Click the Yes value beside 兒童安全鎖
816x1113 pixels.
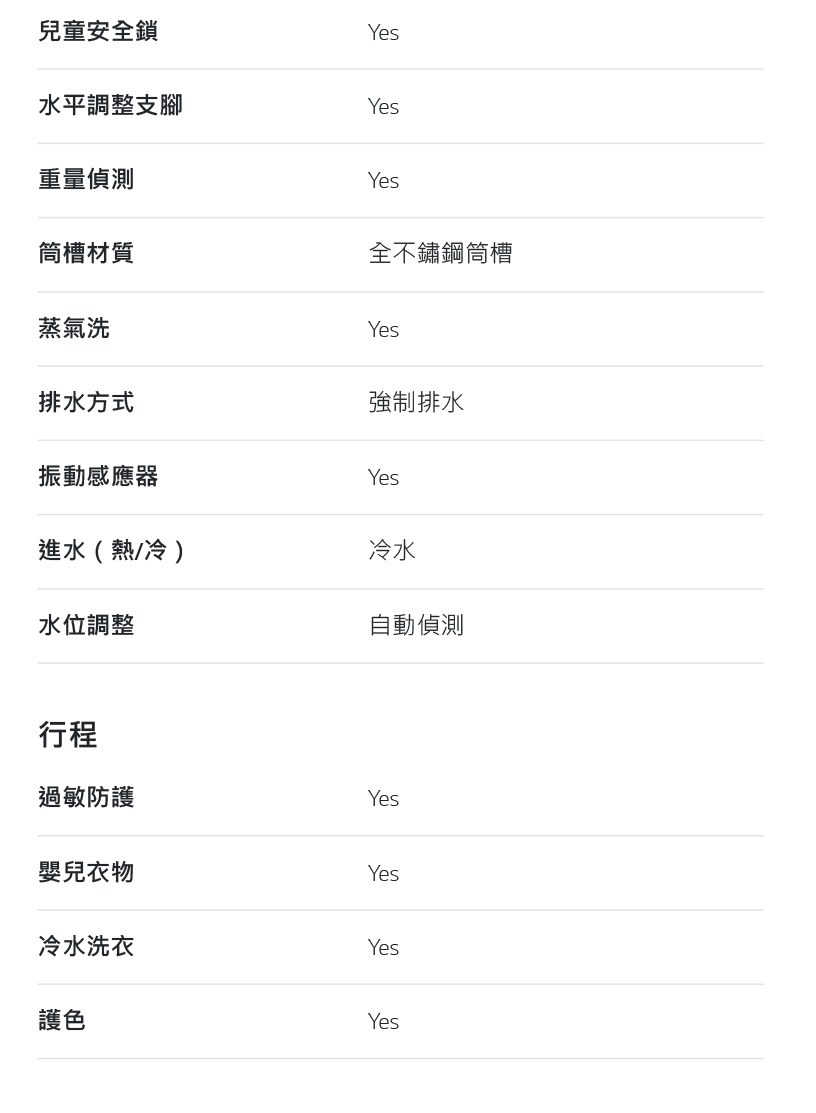(x=383, y=33)
